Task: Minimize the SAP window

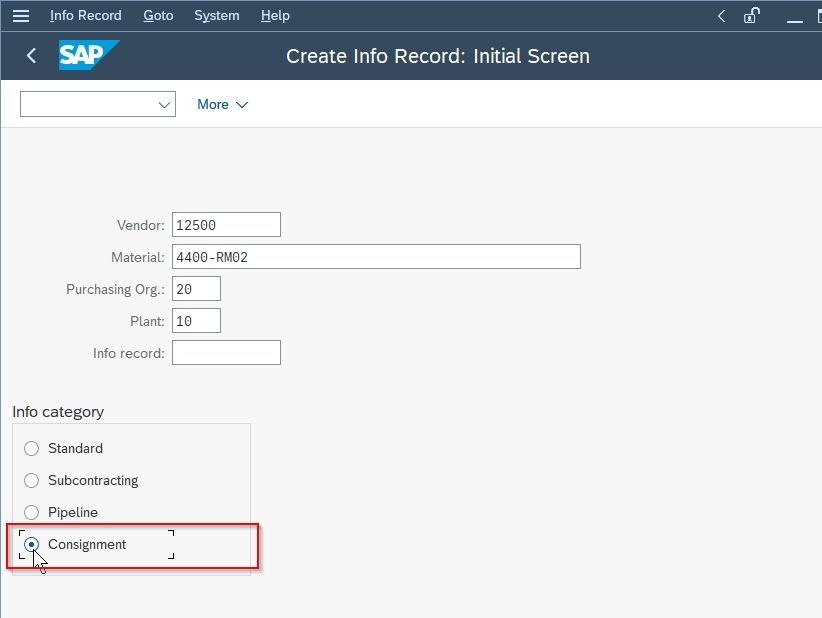Action: (x=795, y=19)
